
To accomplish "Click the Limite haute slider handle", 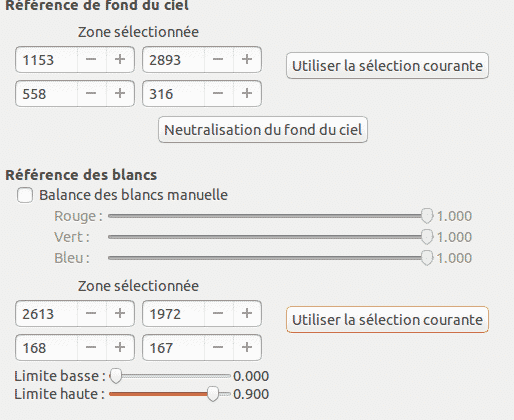I will pos(213,394).
